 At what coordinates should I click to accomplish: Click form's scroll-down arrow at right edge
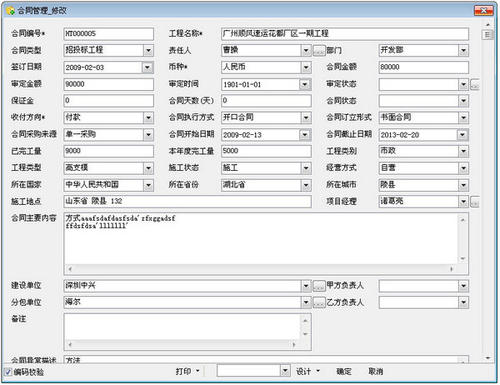(x=488, y=358)
